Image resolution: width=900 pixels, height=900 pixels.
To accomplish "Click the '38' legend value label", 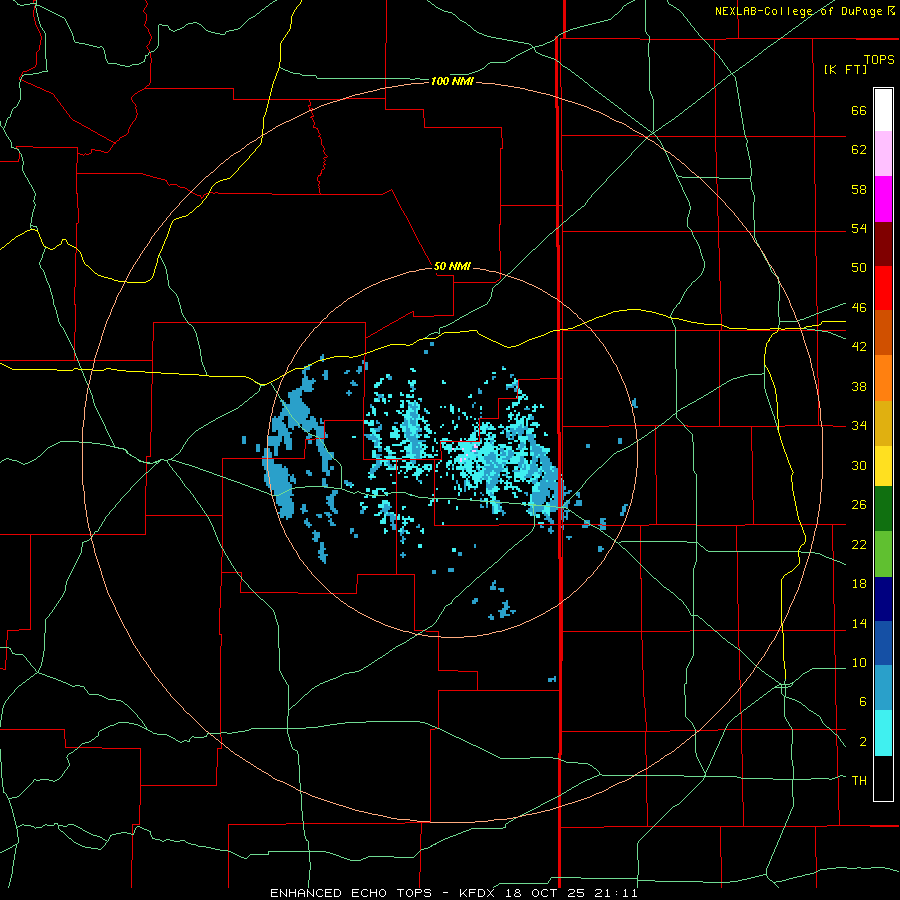I will (x=859, y=387).
